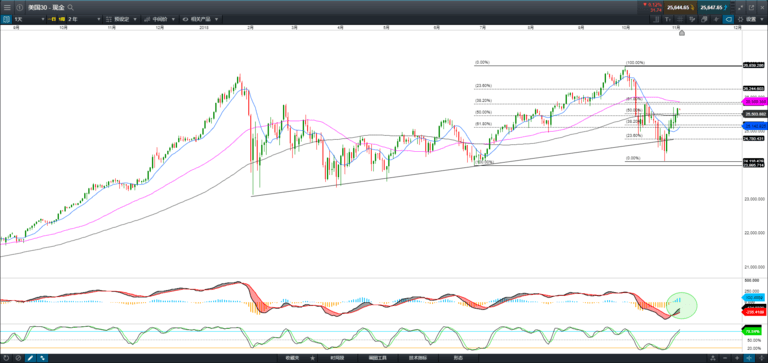The width and height of the screenshot is (768, 363).
Task: Toggle the crosshair cursor icon
Action: 716,19
